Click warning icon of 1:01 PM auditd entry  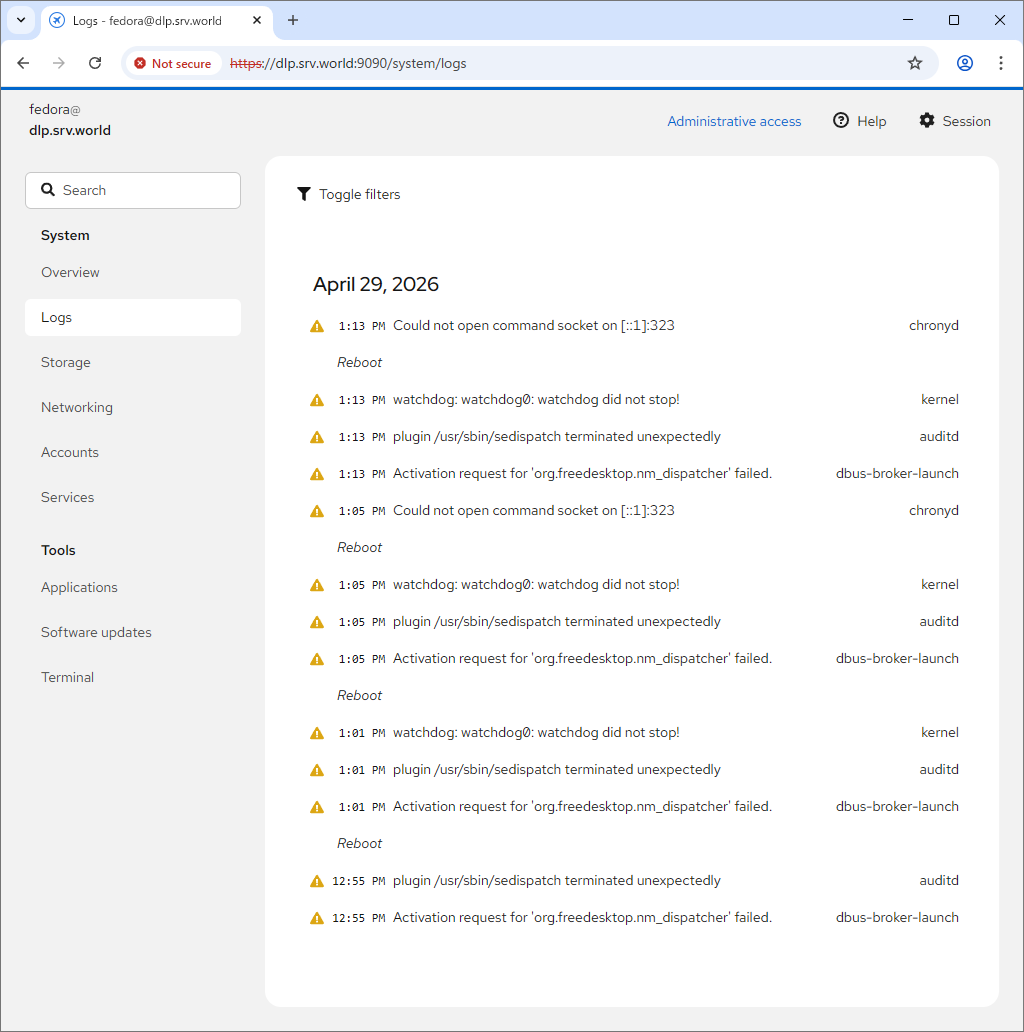317,770
